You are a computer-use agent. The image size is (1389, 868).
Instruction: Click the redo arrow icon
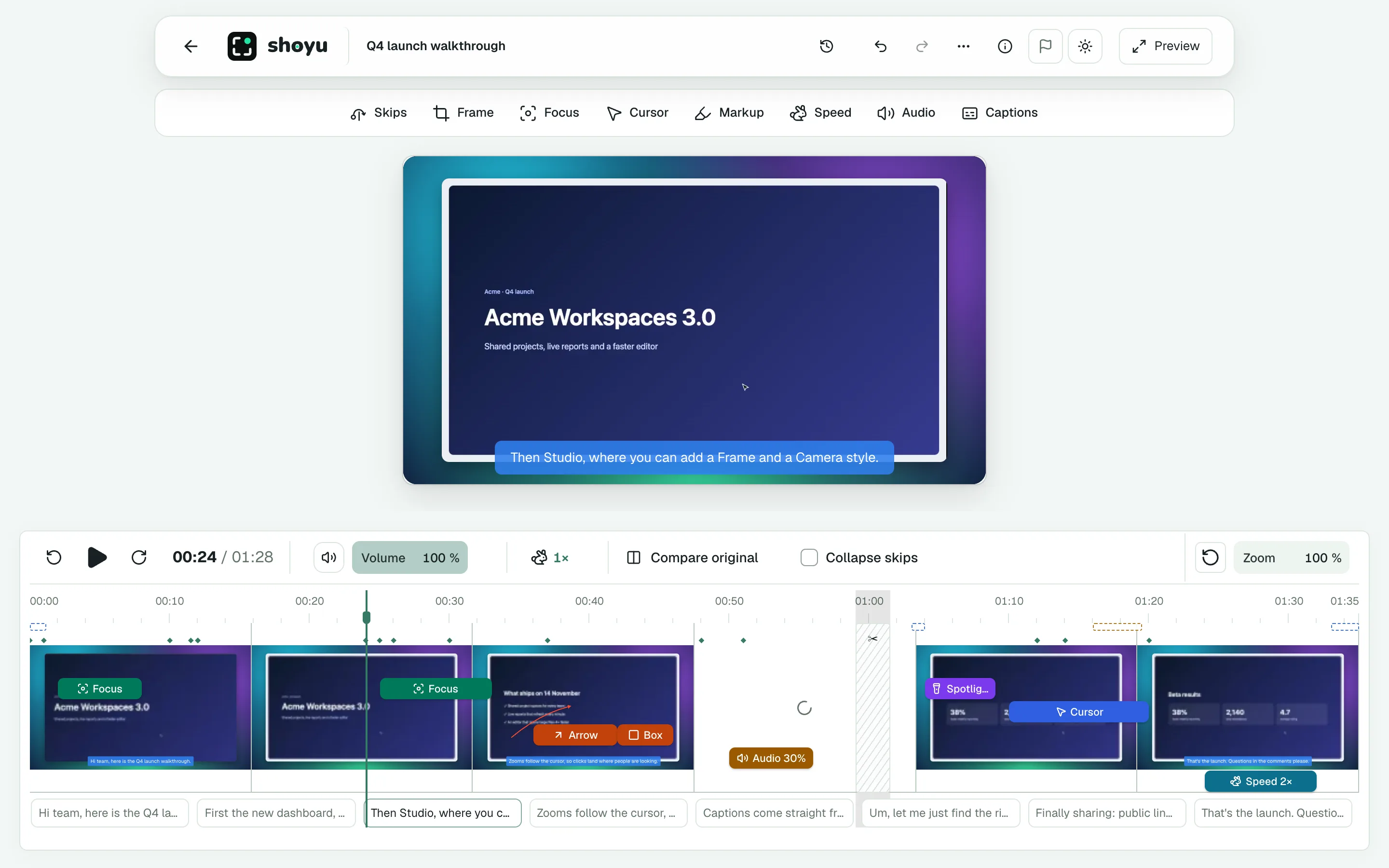click(922, 46)
